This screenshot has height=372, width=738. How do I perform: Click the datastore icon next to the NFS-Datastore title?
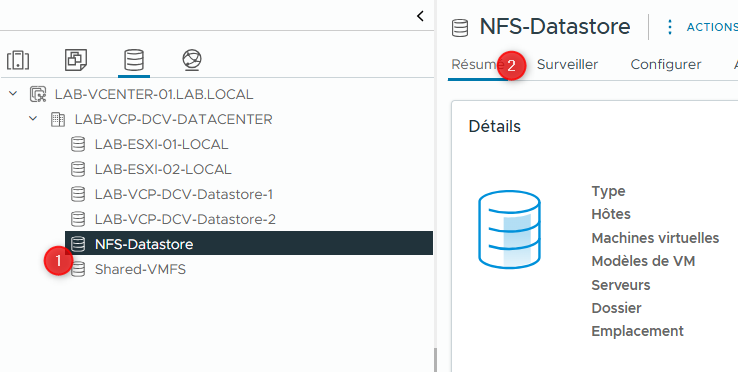(460, 27)
